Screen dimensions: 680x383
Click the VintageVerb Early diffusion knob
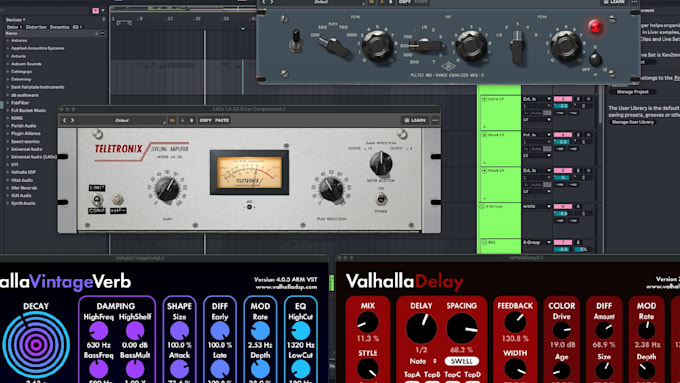point(220,331)
